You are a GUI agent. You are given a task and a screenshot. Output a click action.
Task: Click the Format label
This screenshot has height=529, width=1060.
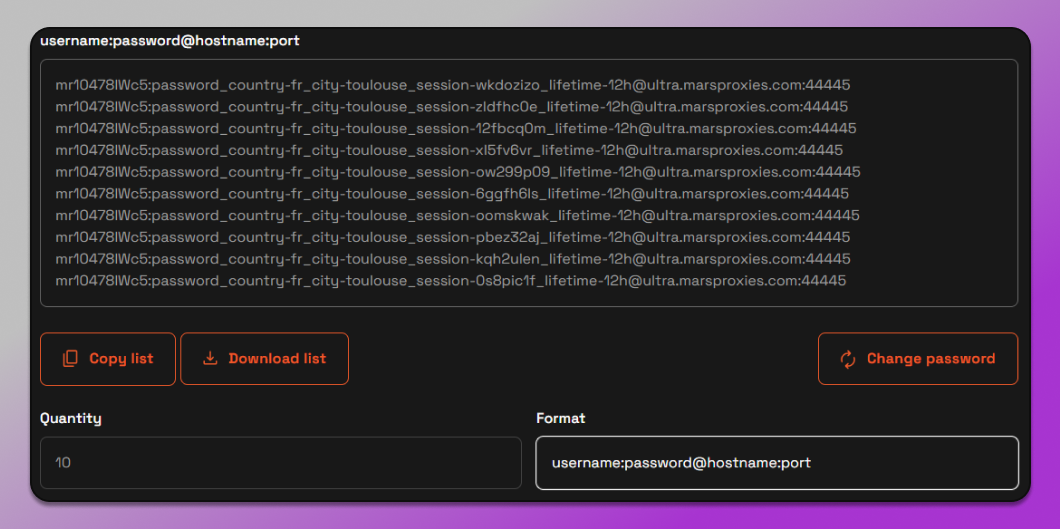pyautogui.click(x=561, y=418)
